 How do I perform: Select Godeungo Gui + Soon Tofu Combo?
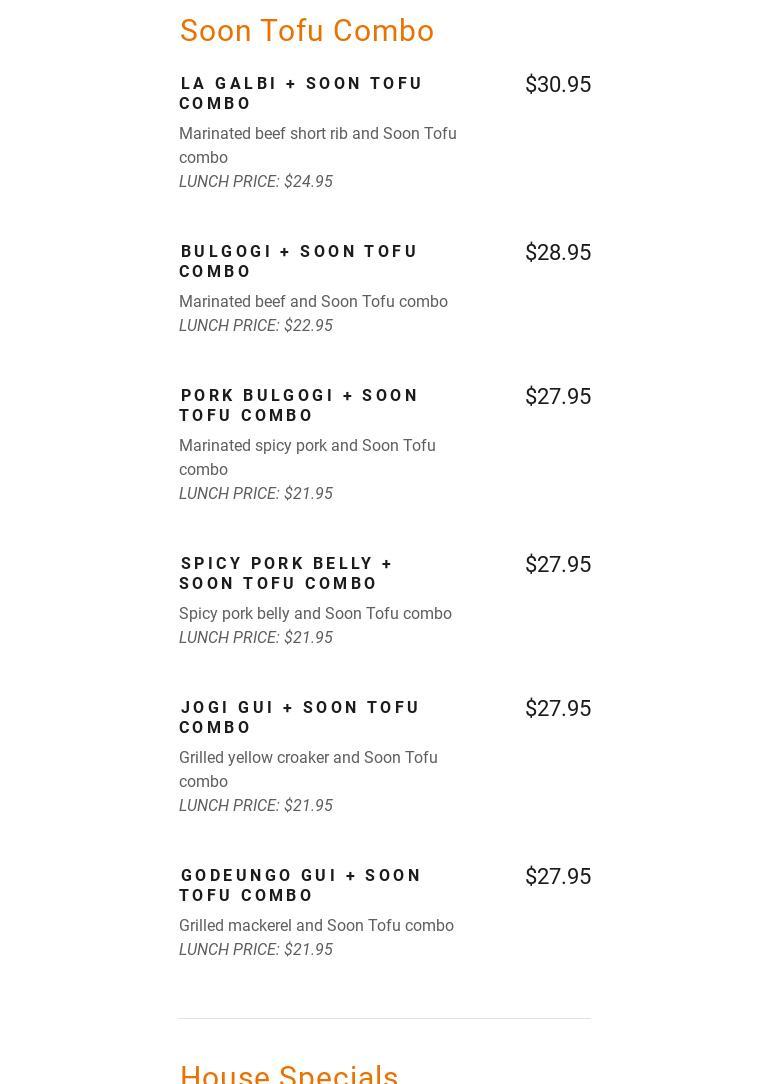click(x=300, y=885)
